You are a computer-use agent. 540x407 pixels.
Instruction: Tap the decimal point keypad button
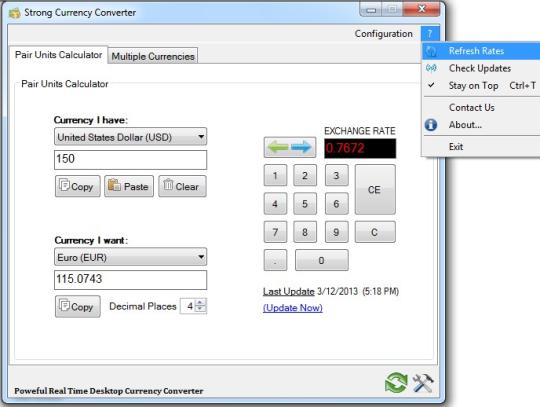pyautogui.click(x=275, y=260)
